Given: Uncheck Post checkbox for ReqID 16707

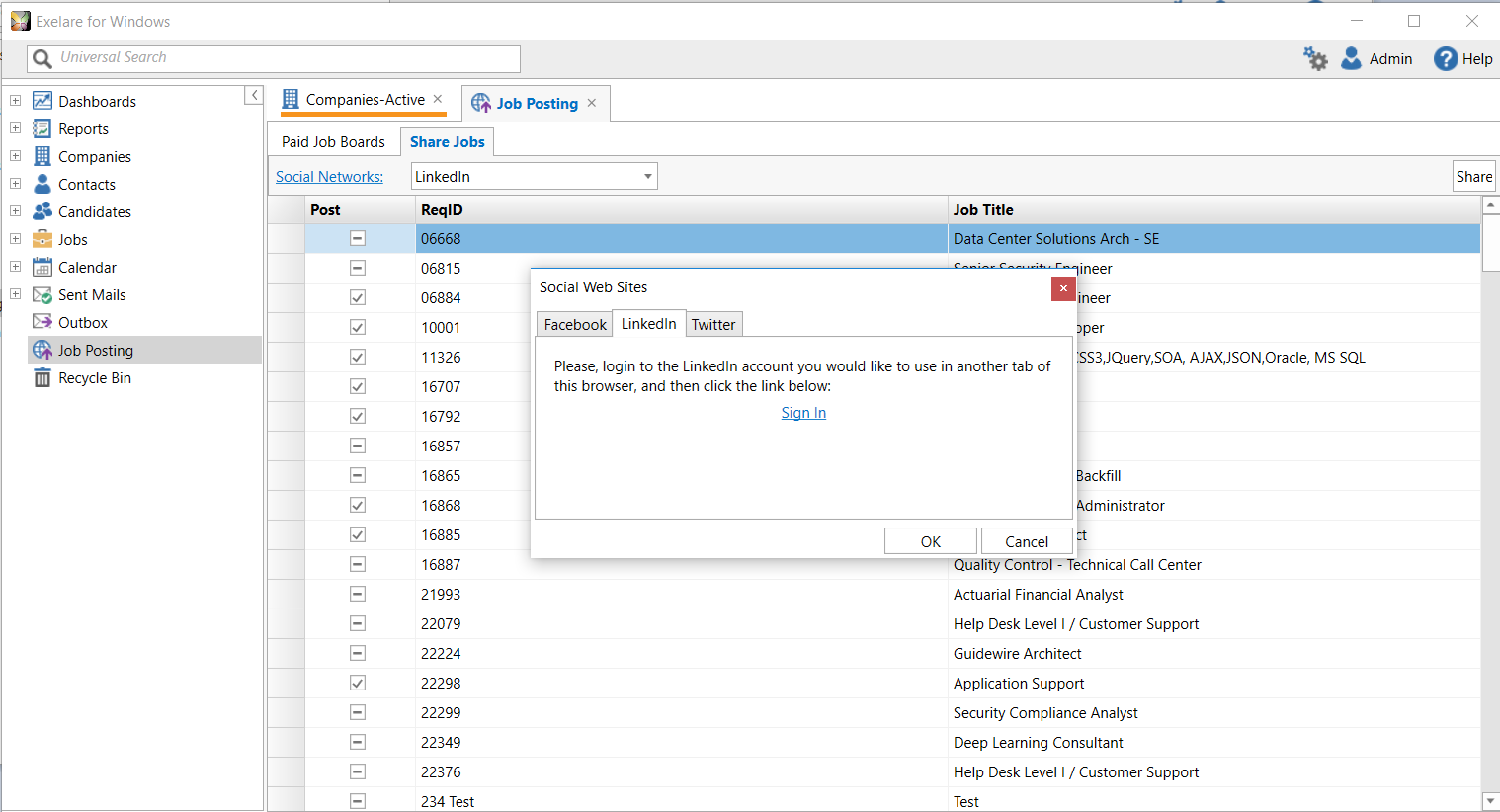Looking at the screenshot, I should coord(358,386).
